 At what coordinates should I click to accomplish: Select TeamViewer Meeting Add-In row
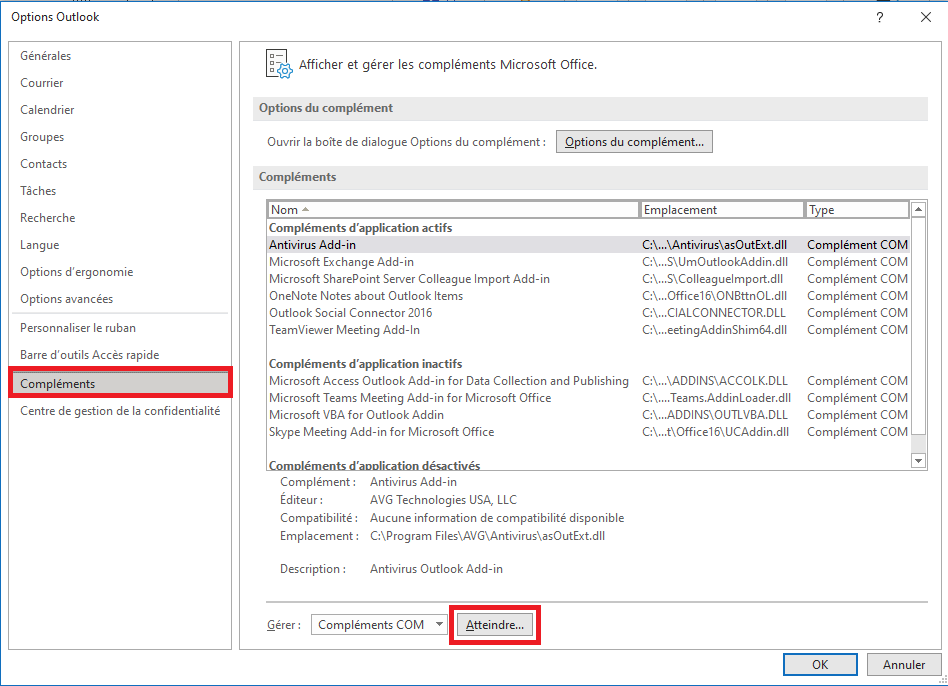(588, 329)
